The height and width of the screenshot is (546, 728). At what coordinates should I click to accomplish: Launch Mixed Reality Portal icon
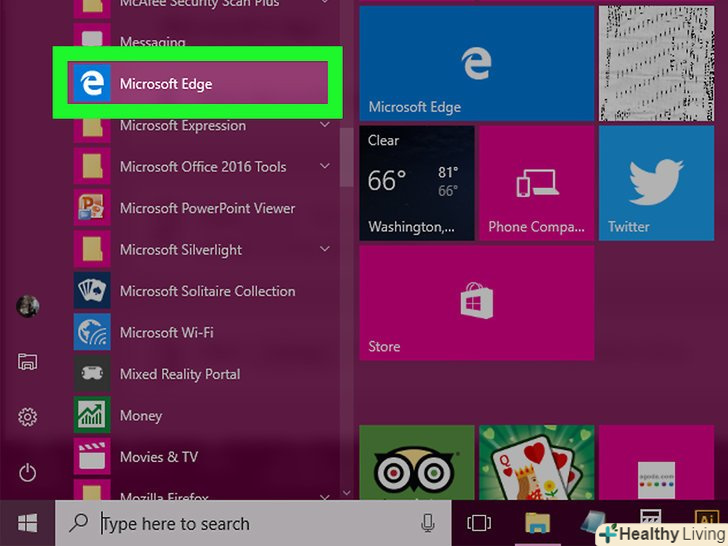(92, 373)
